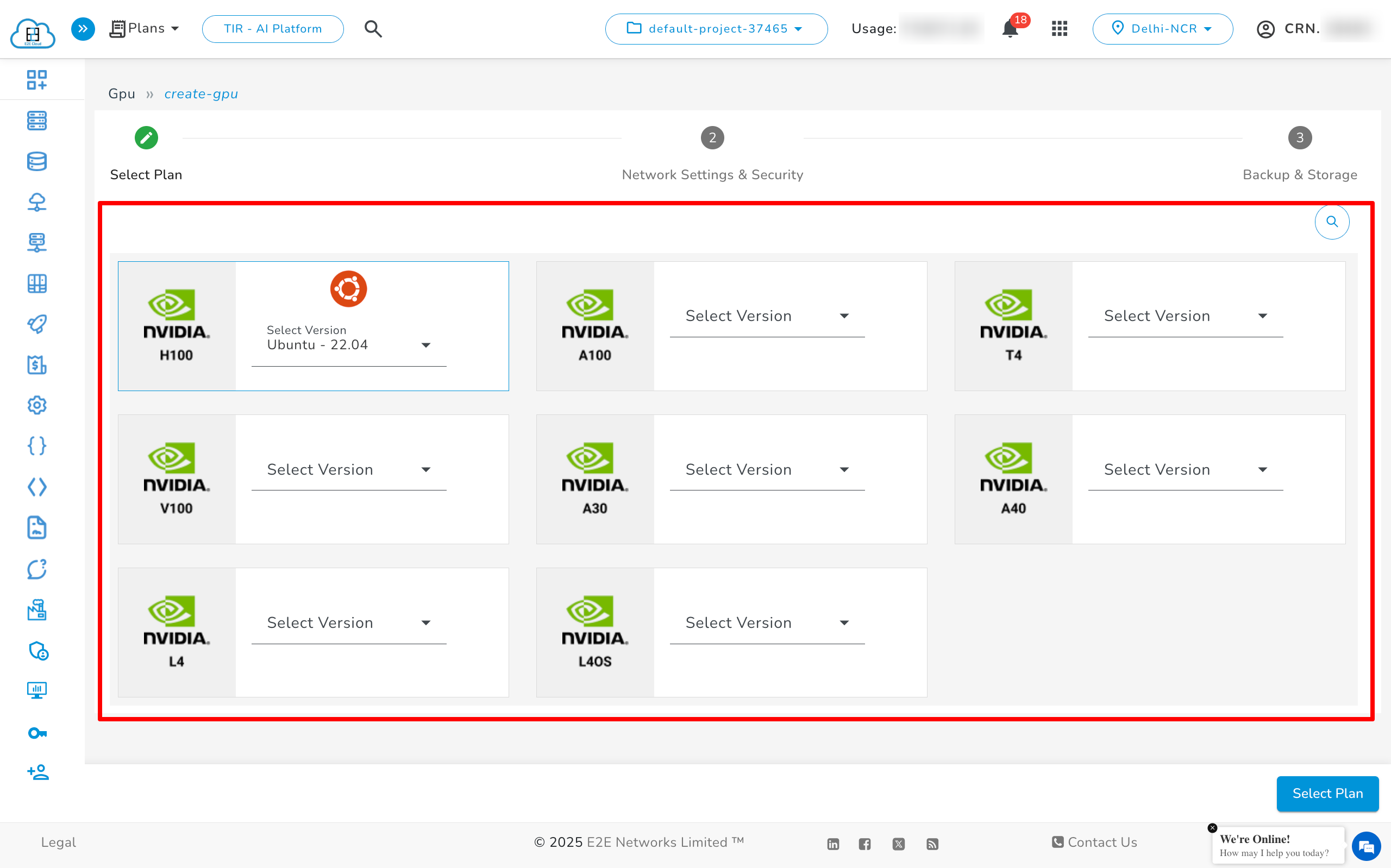The height and width of the screenshot is (868, 1391).
Task: Open the Plans dropdown menu
Action: click(x=145, y=29)
